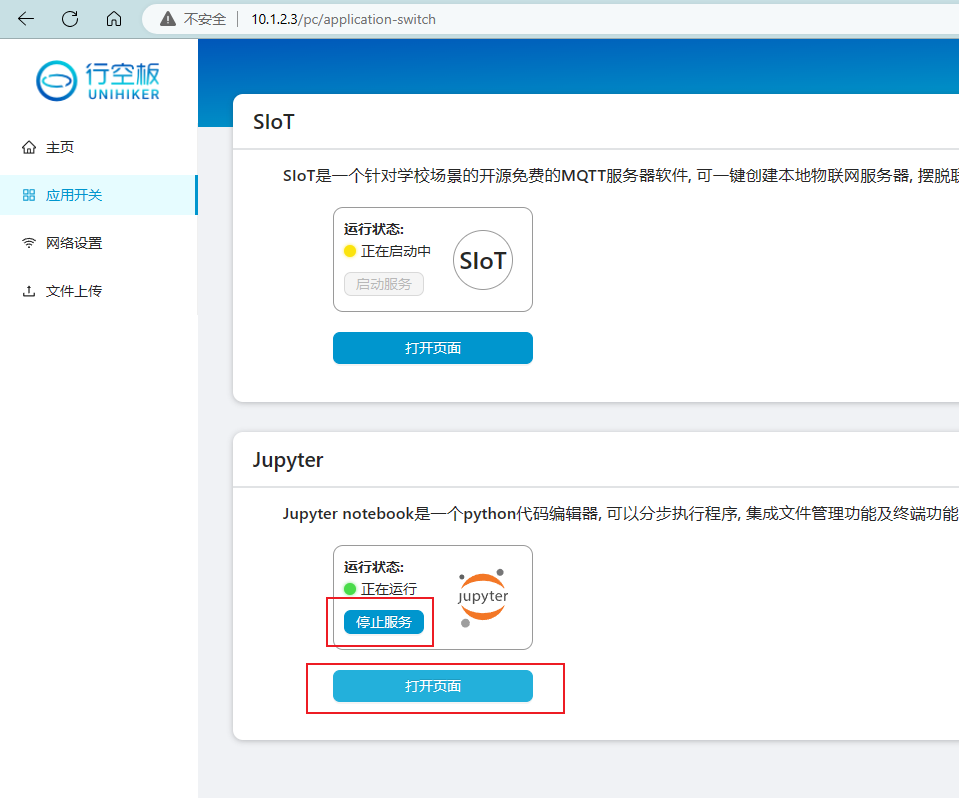Go back using the browser back arrow
Image resolution: width=959 pixels, height=798 pixels.
click(x=26, y=19)
